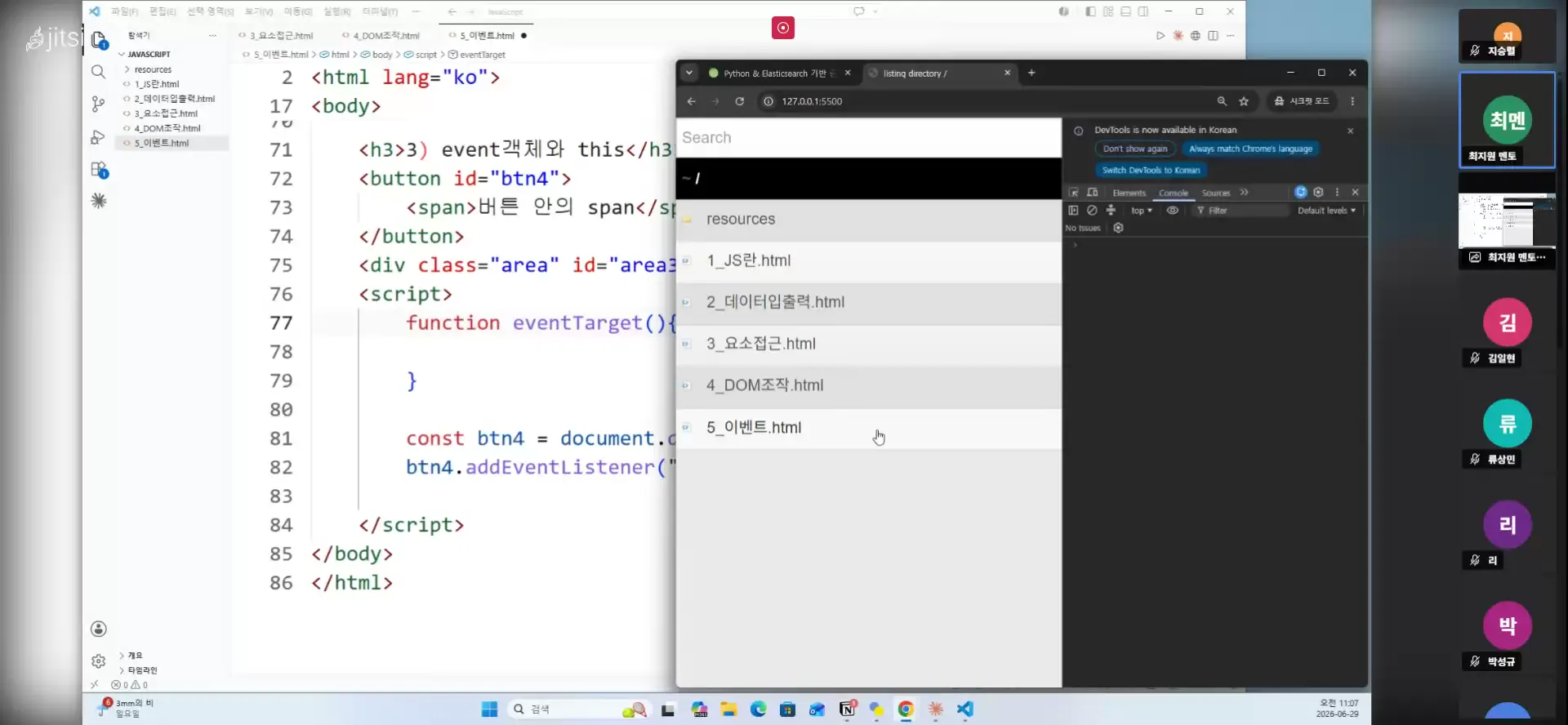The width and height of the screenshot is (1568, 725).
Task: Click 'Always match Chrome's language'
Action: (x=1250, y=149)
